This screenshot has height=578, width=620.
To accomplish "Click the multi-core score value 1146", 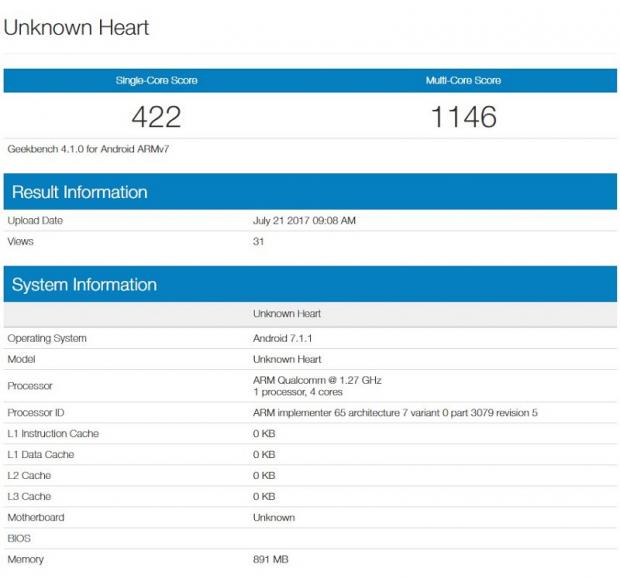I will tap(463, 117).
